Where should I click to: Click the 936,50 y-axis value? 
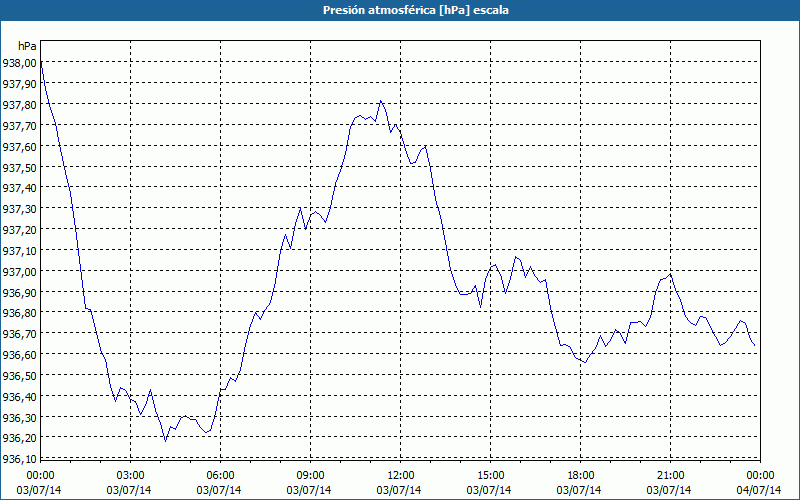click(19, 376)
